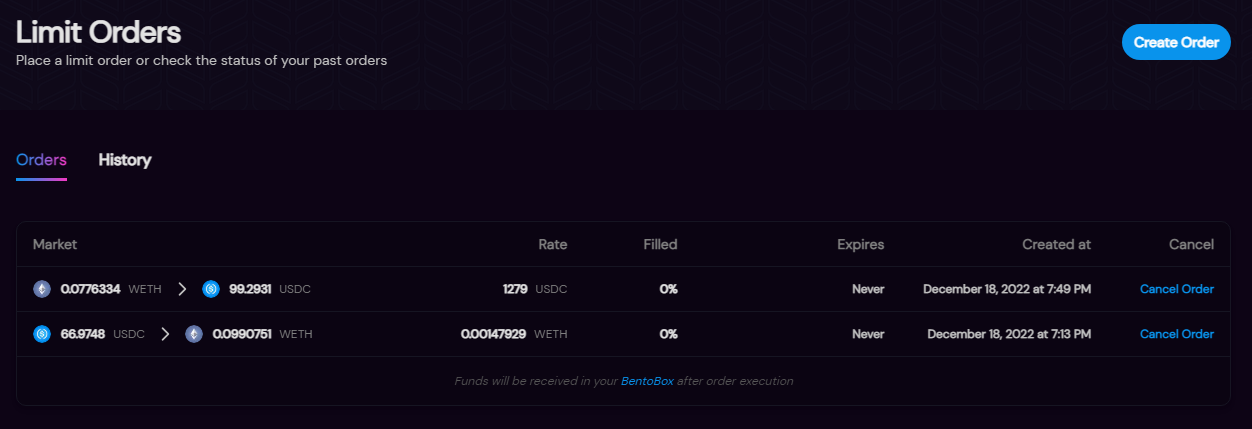The height and width of the screenshot is (429, 1252).
Task: Click the Expires column header
Action: coord(861,244)
